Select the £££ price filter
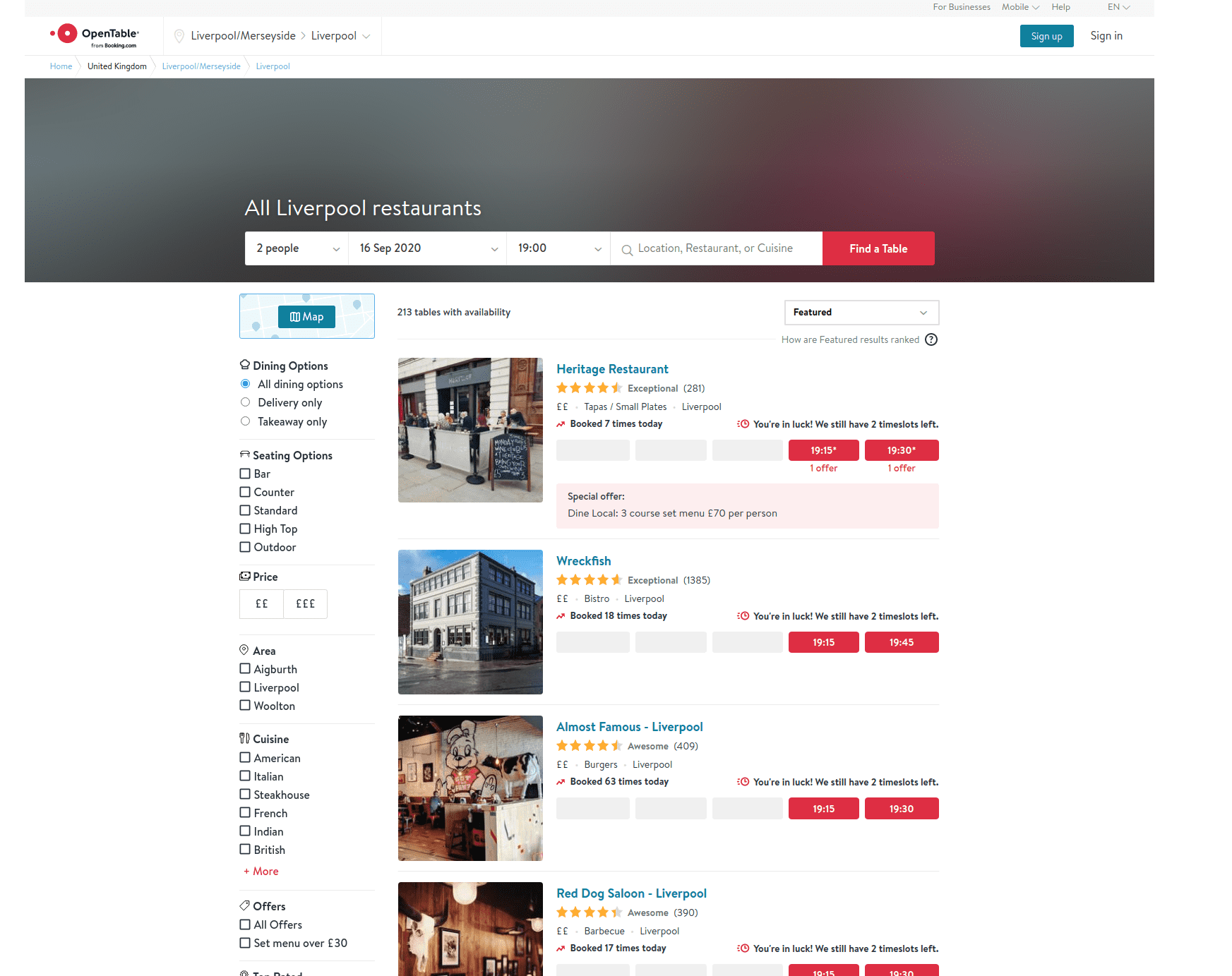Viewport: 1232px width, 976px height. 305,604
